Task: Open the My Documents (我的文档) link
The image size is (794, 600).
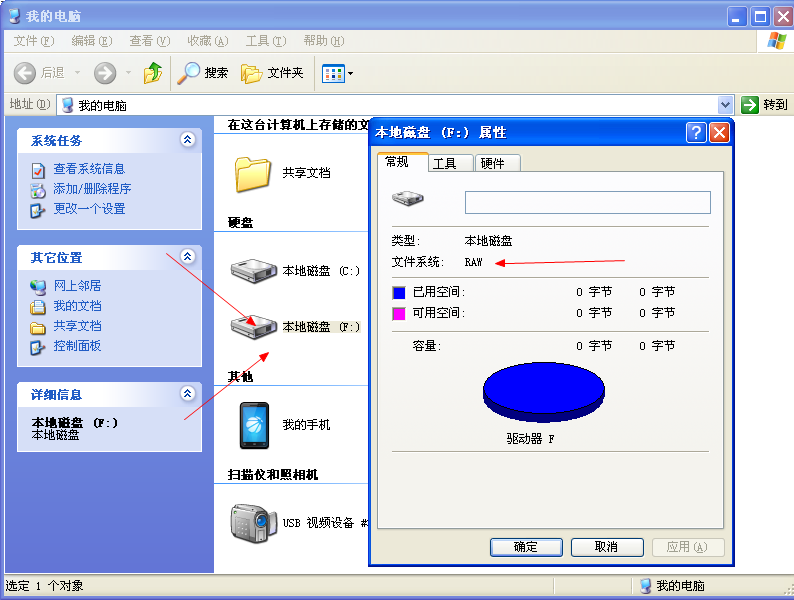Action: 77,306
